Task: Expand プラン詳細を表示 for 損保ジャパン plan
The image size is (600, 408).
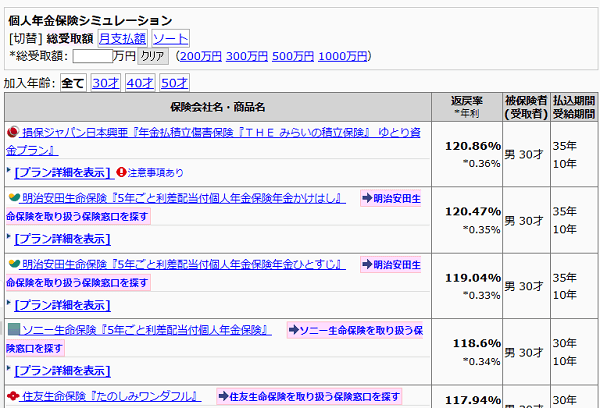Action: click(x=64, y=173)
